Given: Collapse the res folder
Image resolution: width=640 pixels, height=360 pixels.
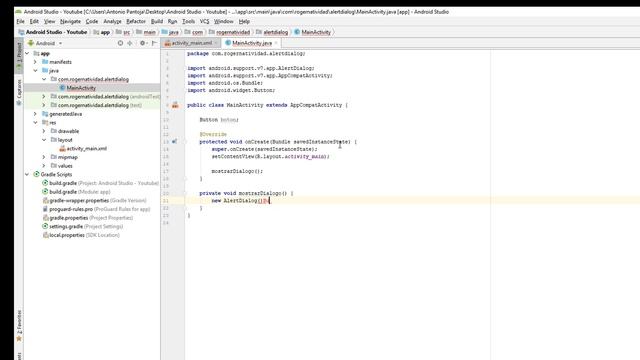Looking at the screenshot, I should pyautogui.click(x=36, y=122).
